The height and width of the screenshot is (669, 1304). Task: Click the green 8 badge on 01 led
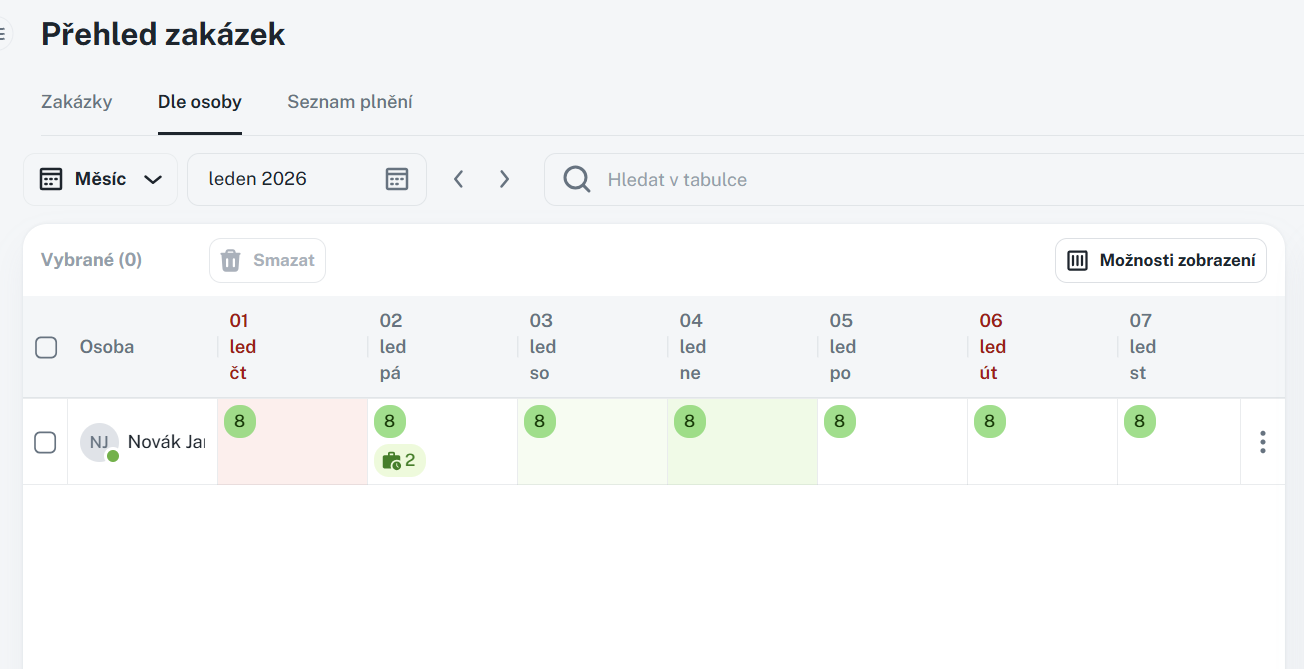click(x=240, y=422)
